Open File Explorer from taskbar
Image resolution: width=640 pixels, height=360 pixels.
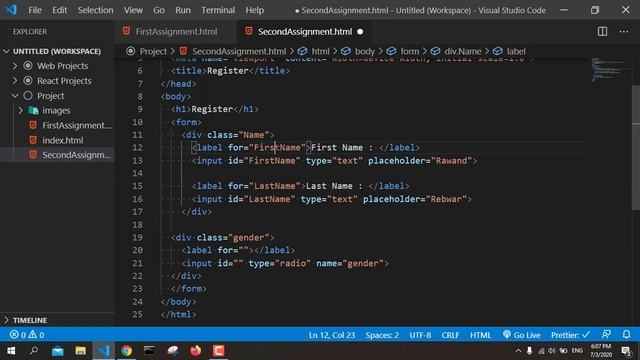tap(80, 351)
